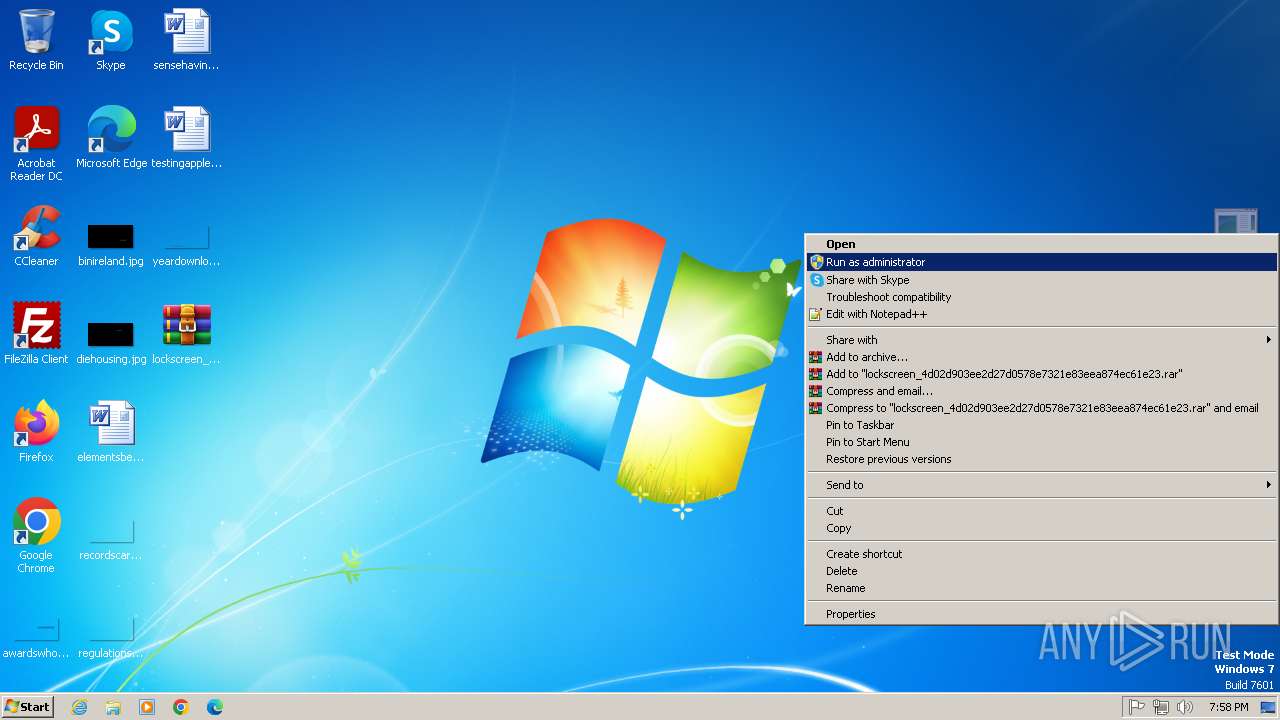Choose Share with Skype
The image size is (1280, 720).
pyautogui.click(x=1042, y=280)
